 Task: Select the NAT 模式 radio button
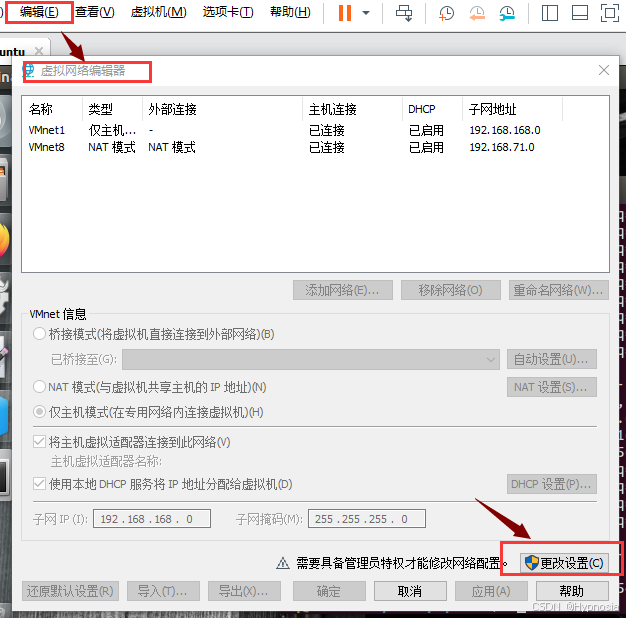(x=39, y=386)
